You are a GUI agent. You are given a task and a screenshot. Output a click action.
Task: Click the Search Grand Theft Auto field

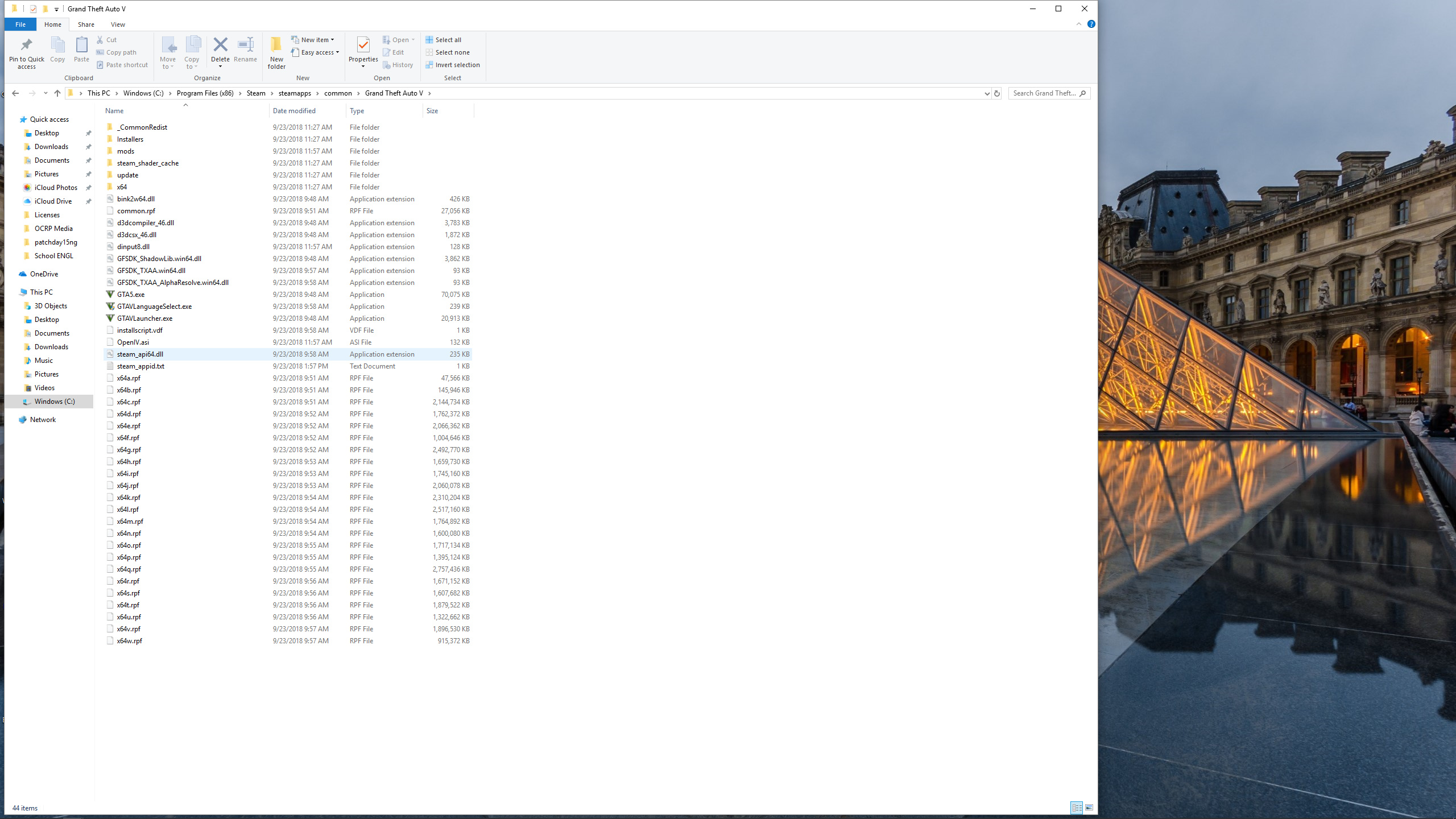(1044, 93)
